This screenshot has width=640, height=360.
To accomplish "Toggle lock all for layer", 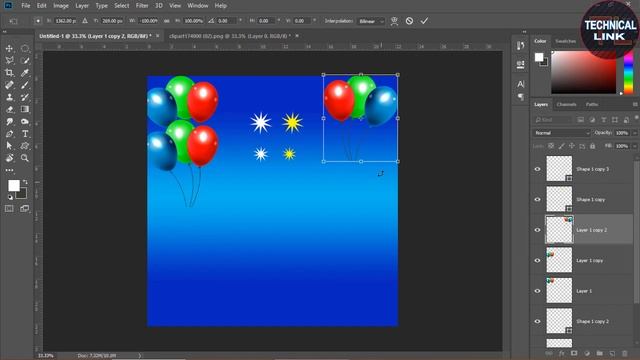I will tap(592, 146).
